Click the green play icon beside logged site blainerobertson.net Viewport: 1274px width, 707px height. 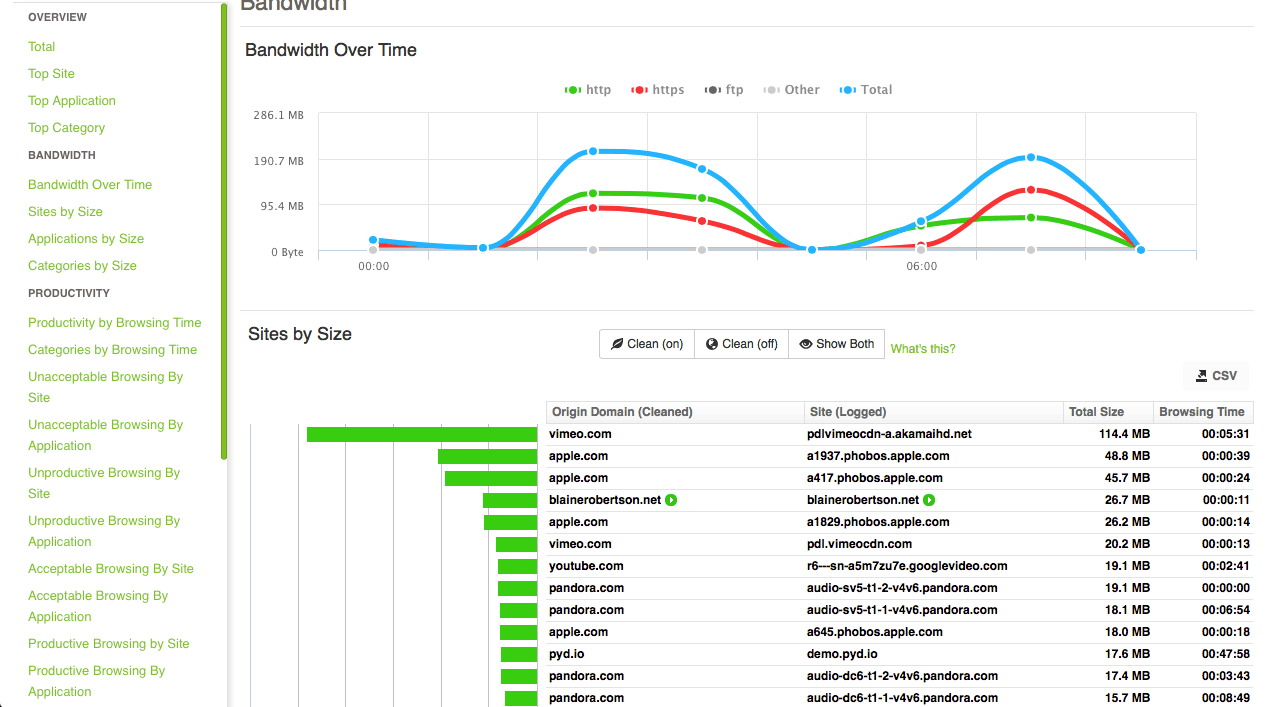pyautogui.click(x=930, y=500)
